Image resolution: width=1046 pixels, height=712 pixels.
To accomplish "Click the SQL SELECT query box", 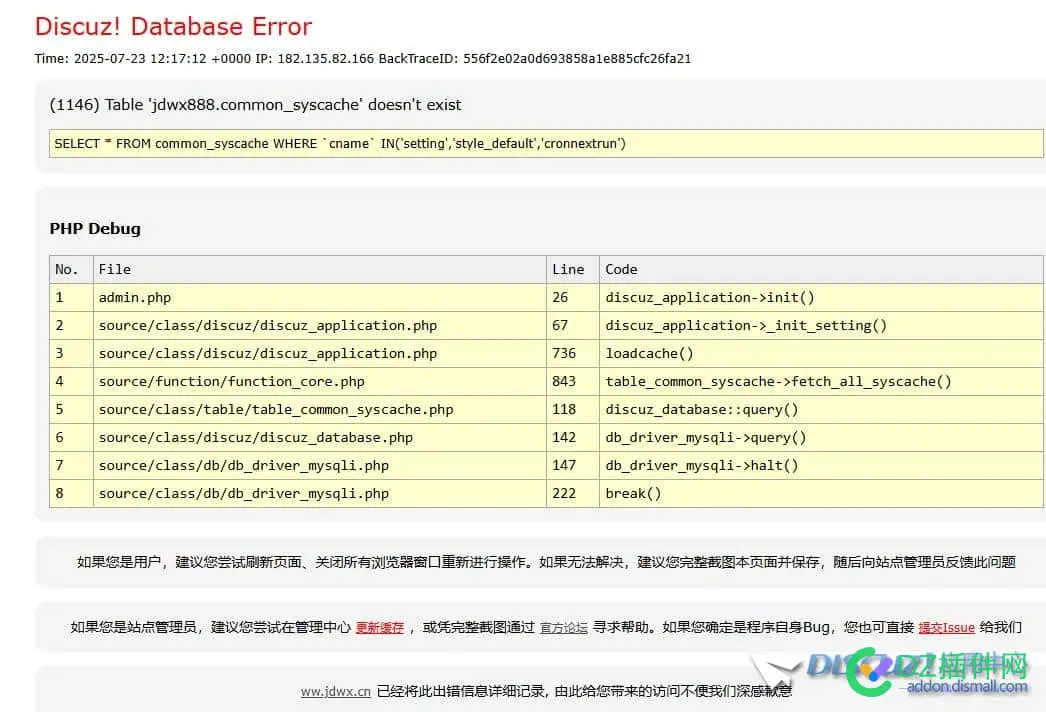I will (545, 144).
